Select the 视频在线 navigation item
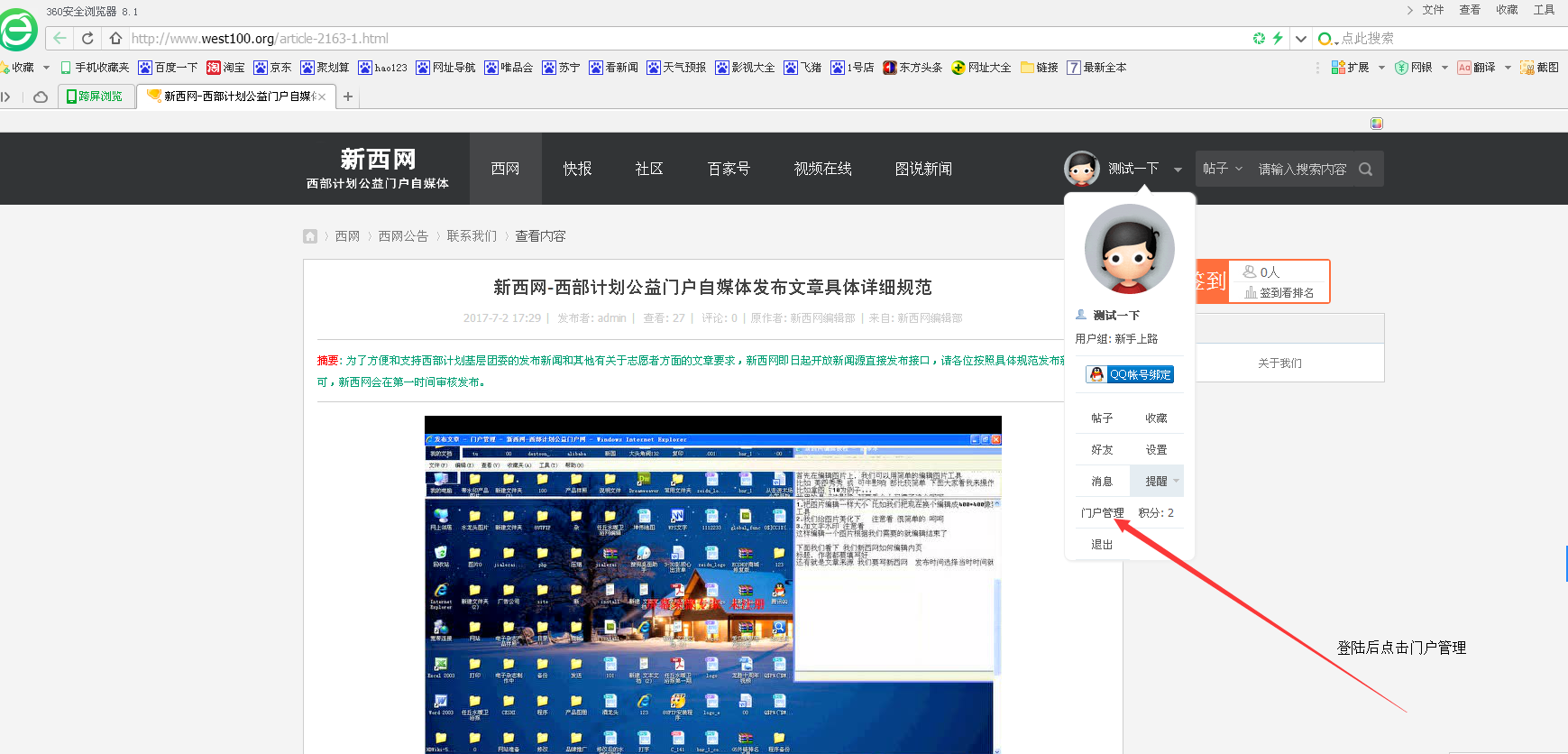The width and height of the screenshot is (1568, 754). click(x=822, y=169)
